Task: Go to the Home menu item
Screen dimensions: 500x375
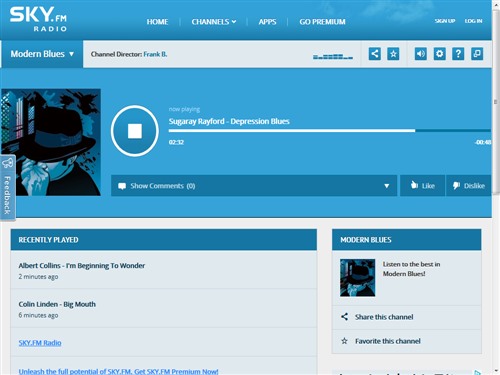Action: pyautogui.click(x=157, y=22)
